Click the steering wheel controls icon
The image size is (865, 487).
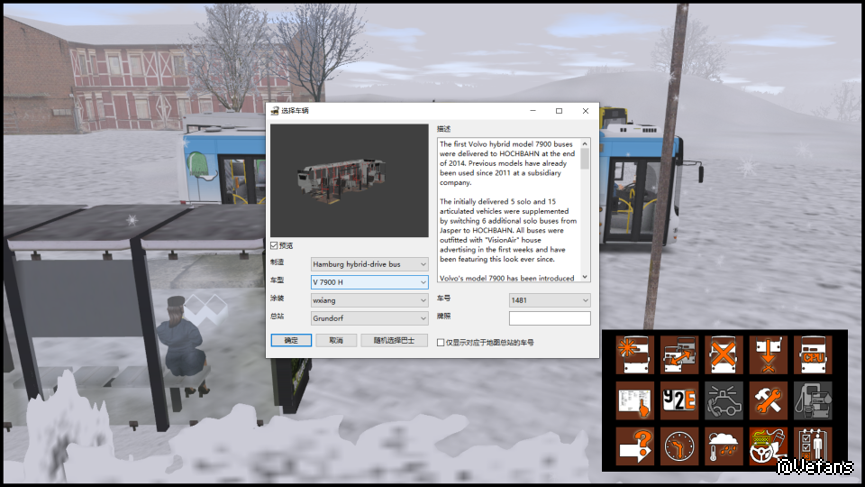[x=769, y=445]
